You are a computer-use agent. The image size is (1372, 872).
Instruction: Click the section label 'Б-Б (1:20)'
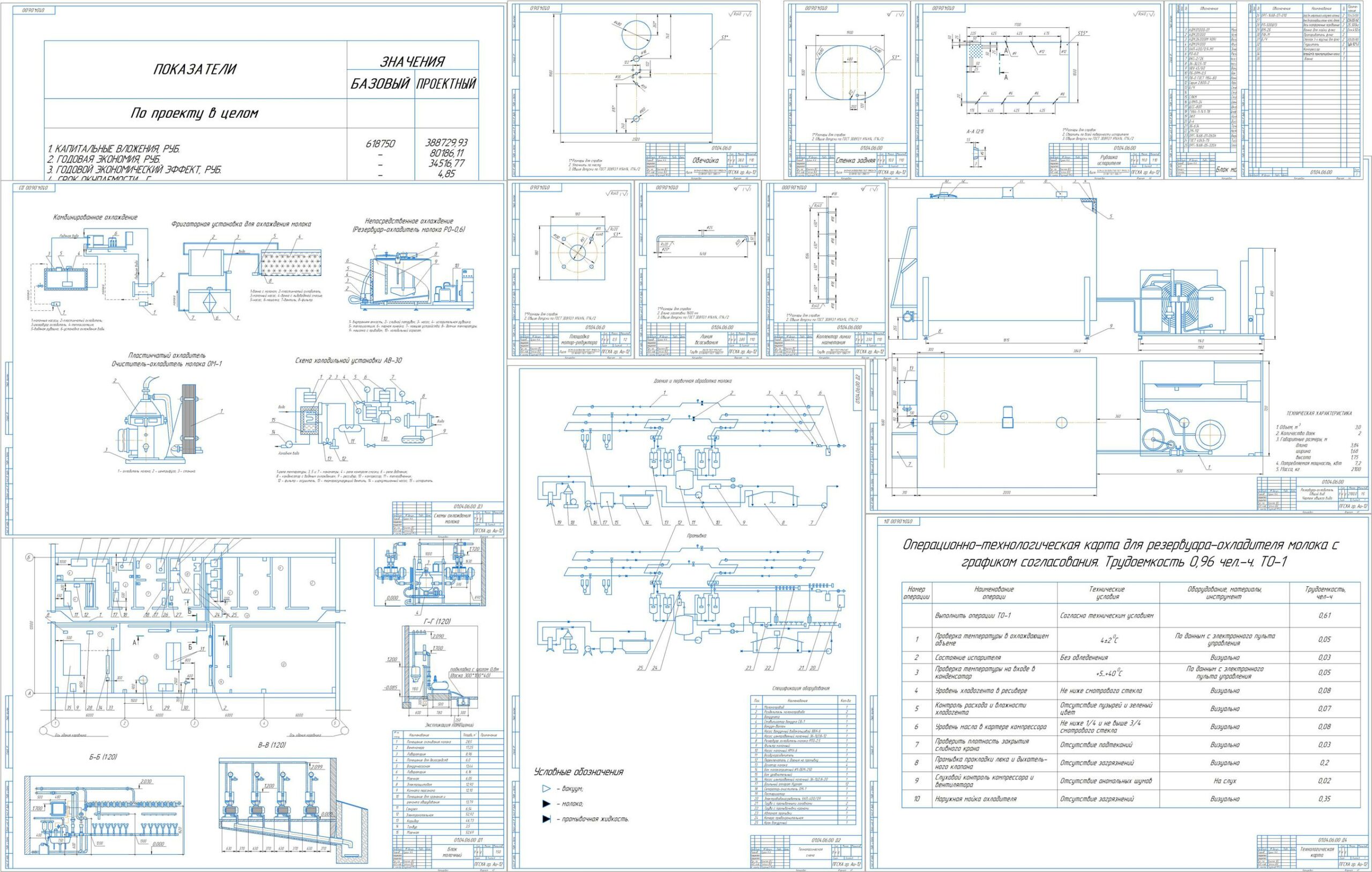click(102, 757)
